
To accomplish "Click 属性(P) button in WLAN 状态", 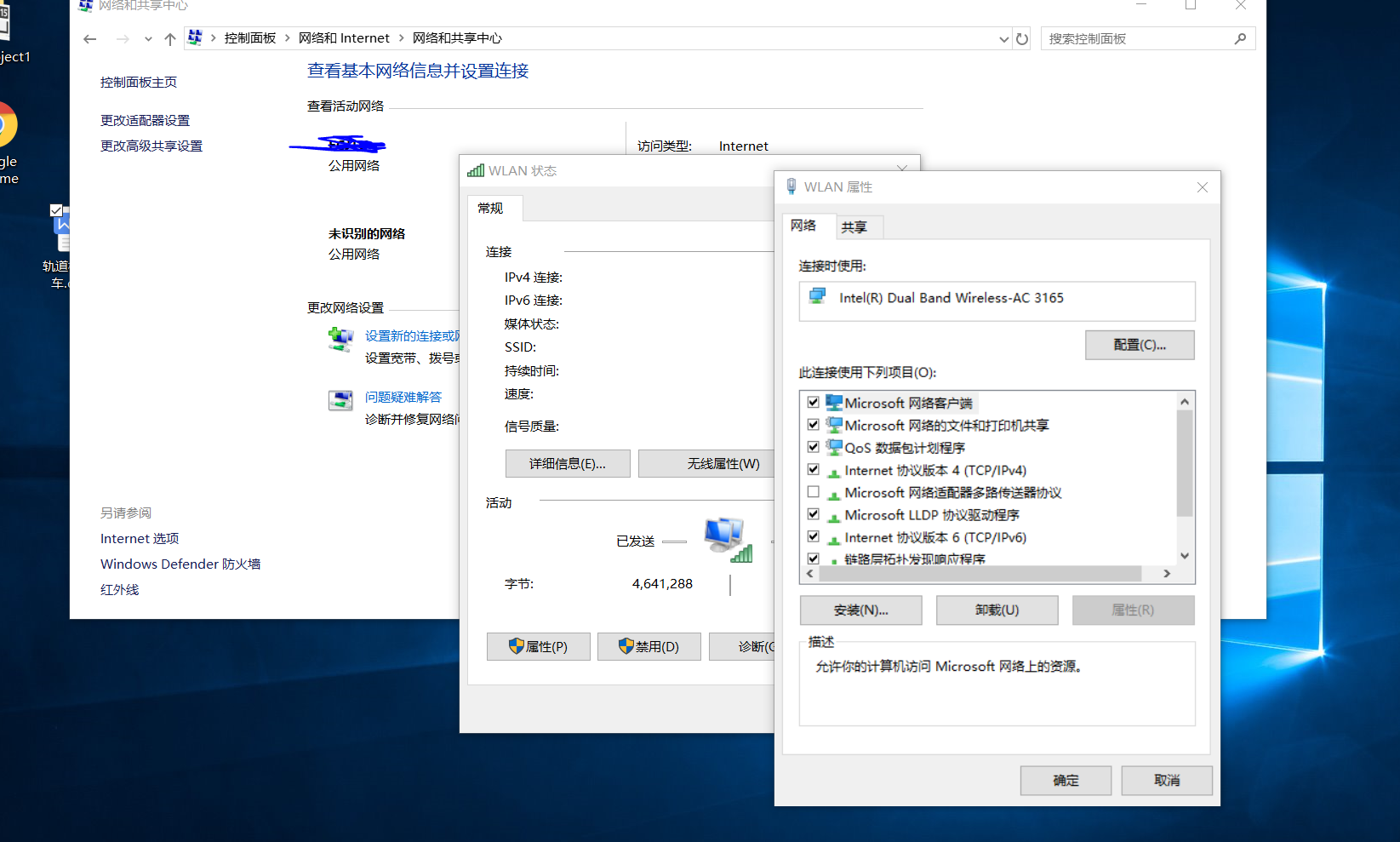I will tap(538, 647).
